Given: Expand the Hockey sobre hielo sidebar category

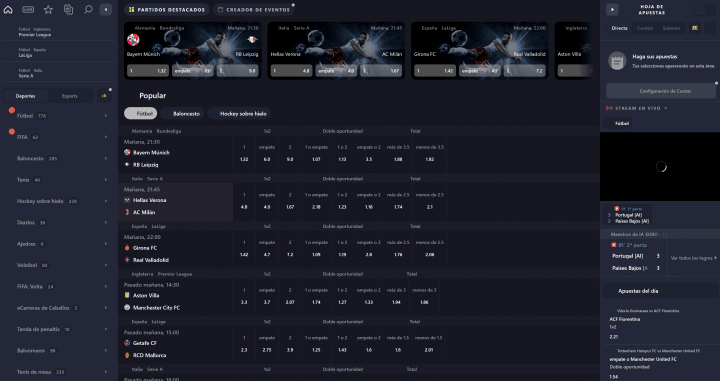Looking at the screenshot, I should click(x=58, y=201).
